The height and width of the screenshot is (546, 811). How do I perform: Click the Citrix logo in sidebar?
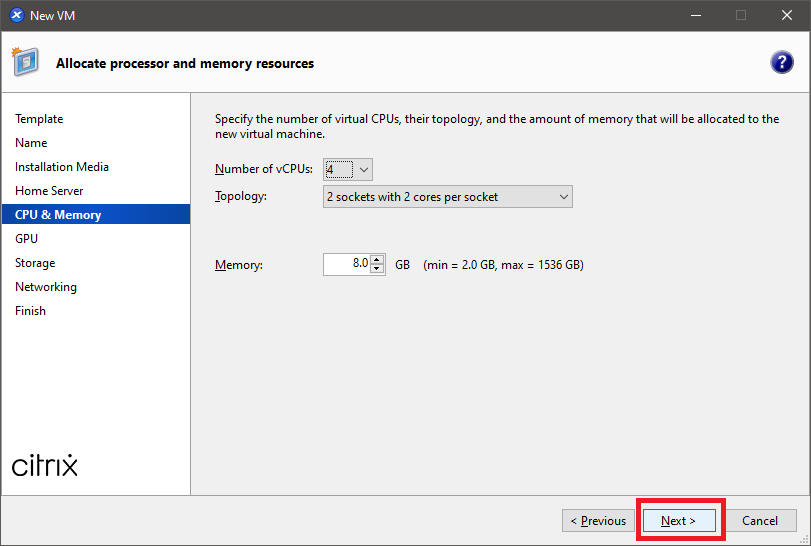[x=45, y=465]
